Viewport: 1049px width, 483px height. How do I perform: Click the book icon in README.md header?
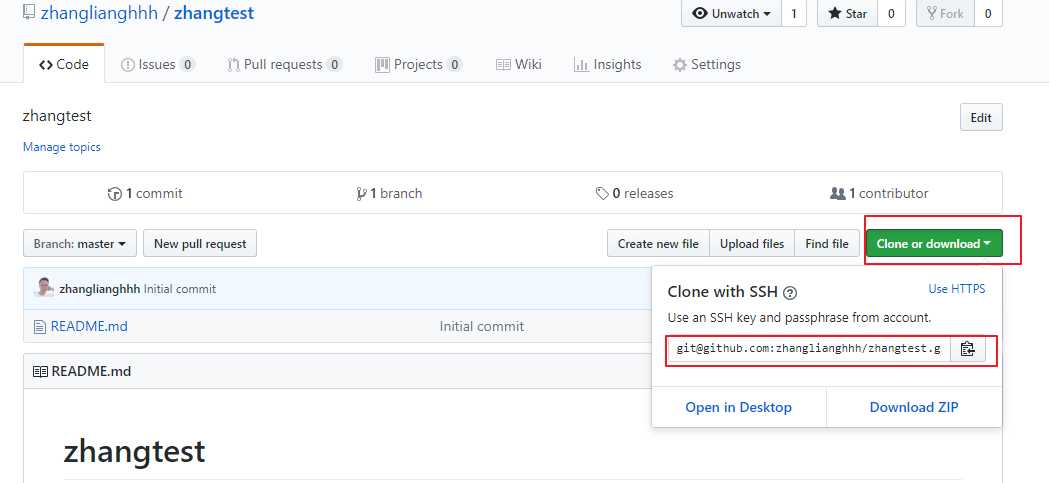(x=40, y=371)
